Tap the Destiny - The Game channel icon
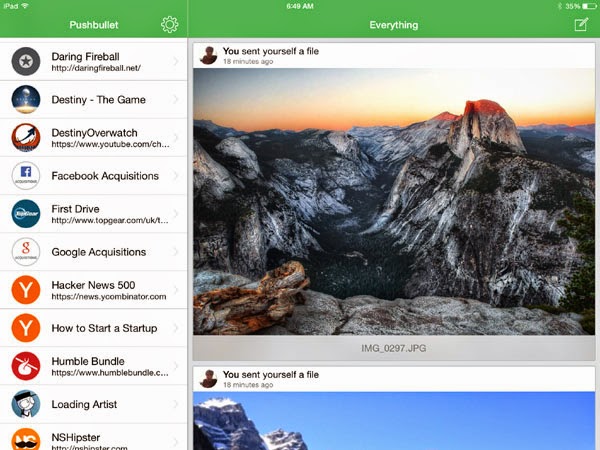This screenshot has height=450, width=600. point(26,99)
